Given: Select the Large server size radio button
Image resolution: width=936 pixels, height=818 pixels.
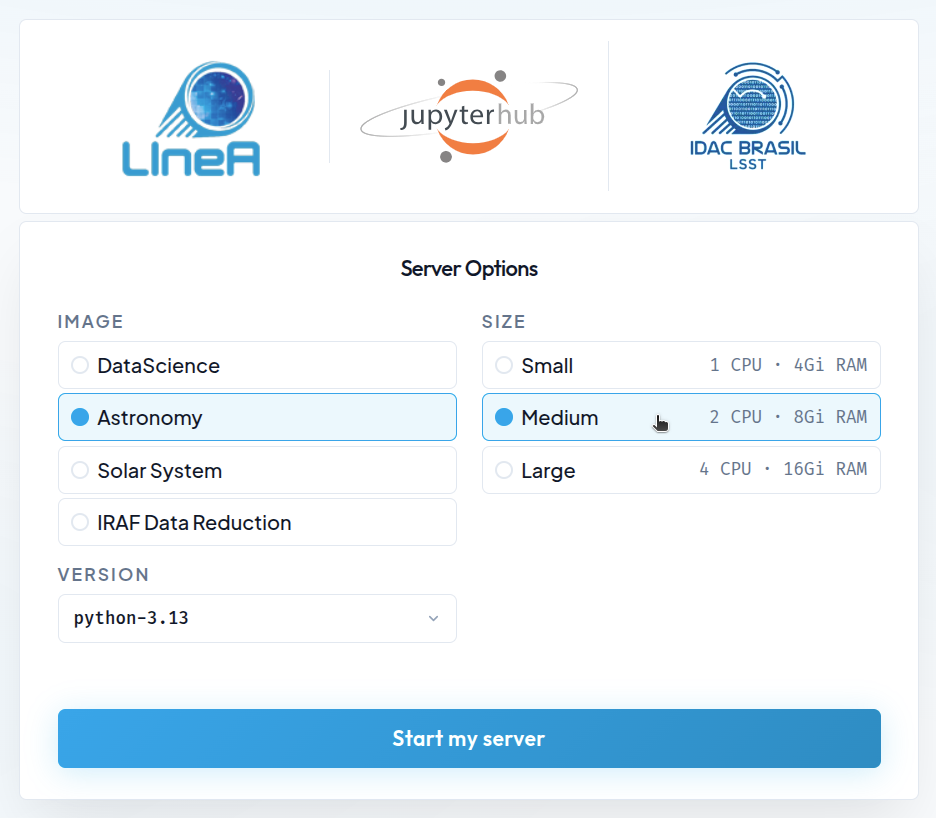Looking at the screenshot, I should tap(505, 470).
